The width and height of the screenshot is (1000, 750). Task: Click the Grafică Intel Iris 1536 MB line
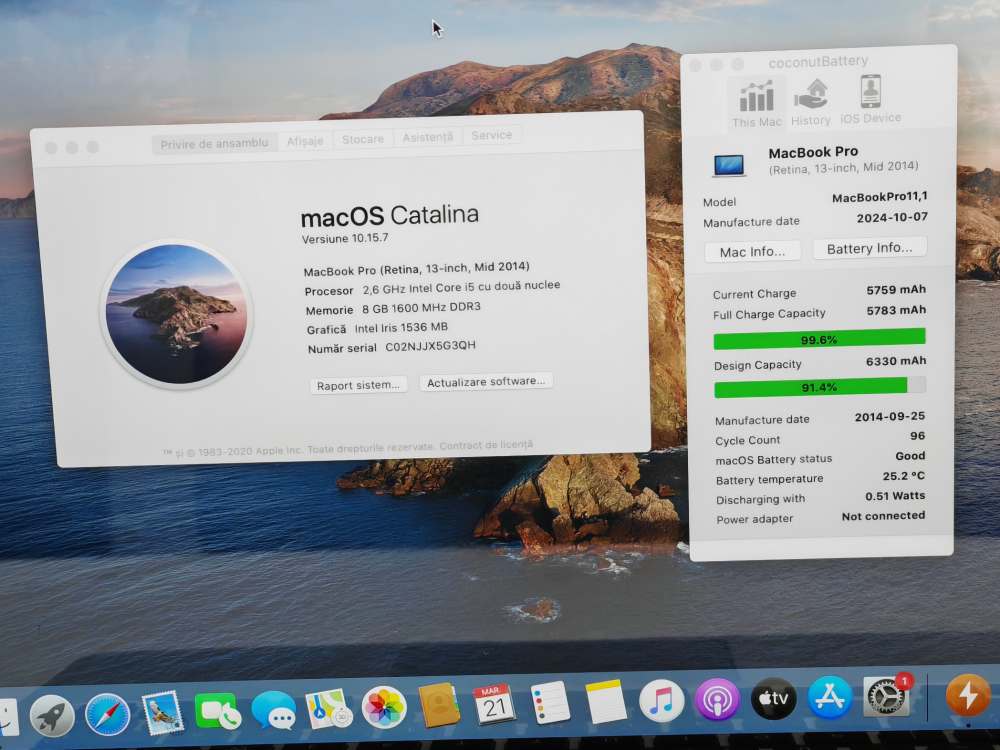point(378,328)
